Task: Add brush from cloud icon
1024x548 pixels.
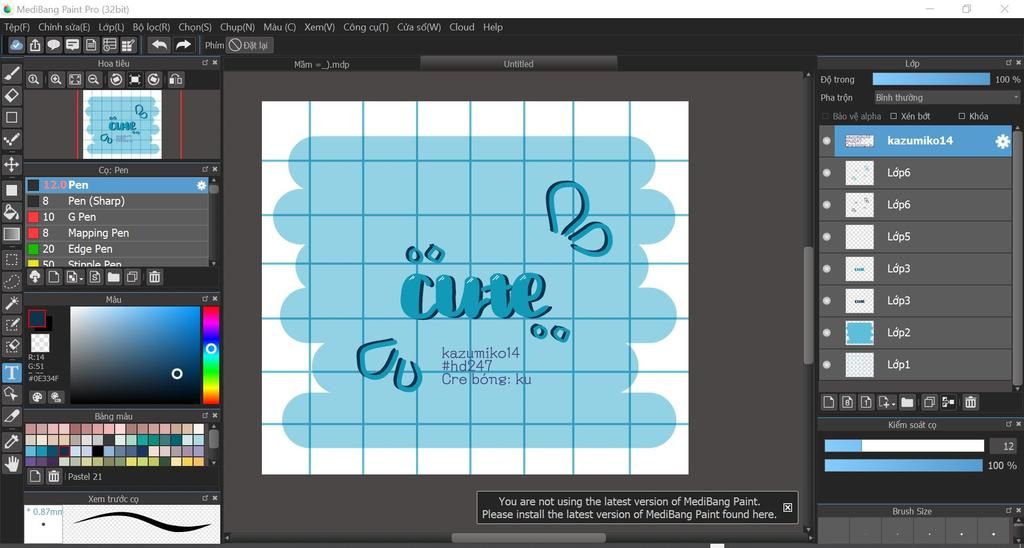Action: point(35,277)
